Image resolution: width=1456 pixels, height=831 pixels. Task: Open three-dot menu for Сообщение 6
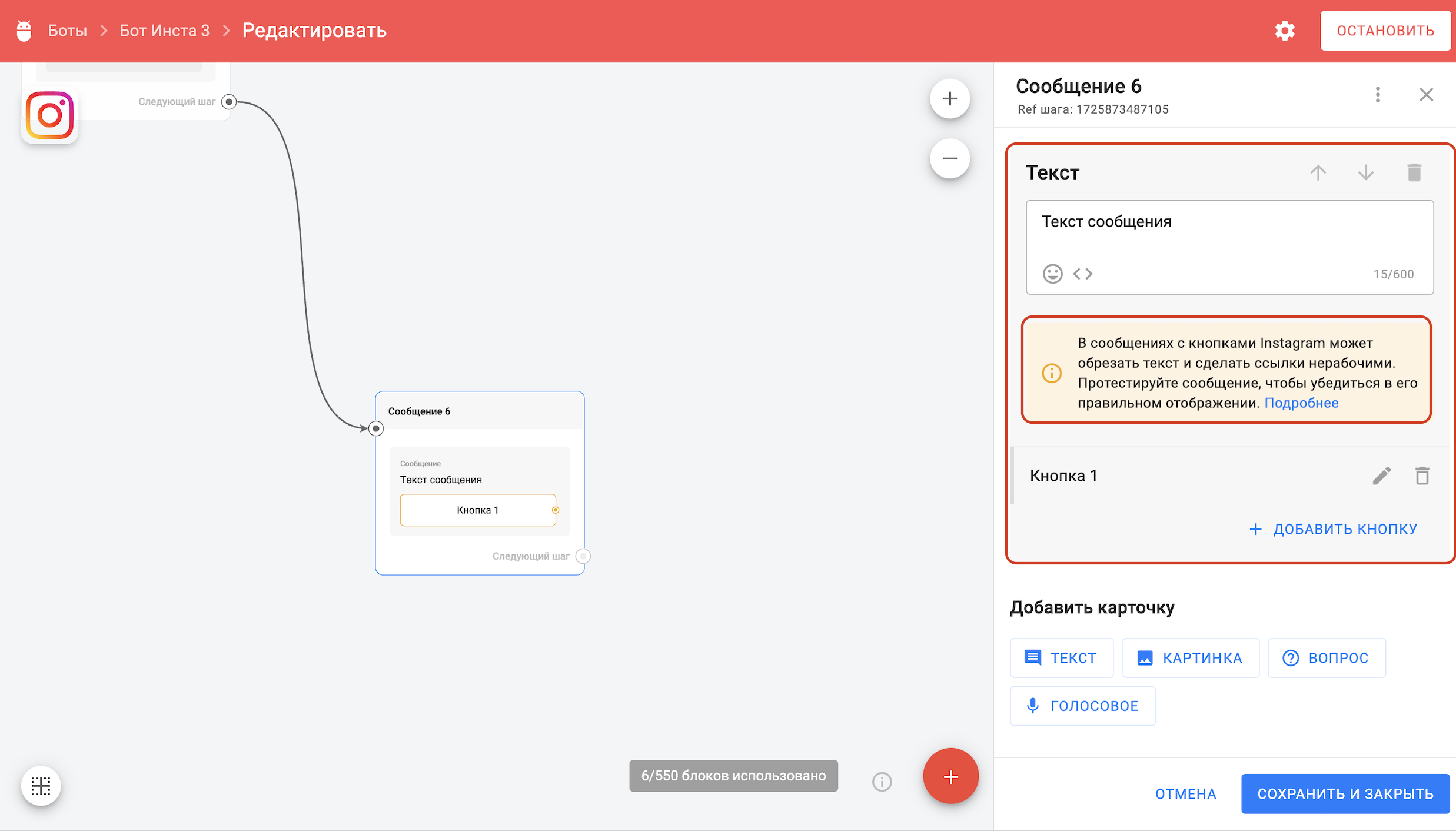click(1377, 95)
